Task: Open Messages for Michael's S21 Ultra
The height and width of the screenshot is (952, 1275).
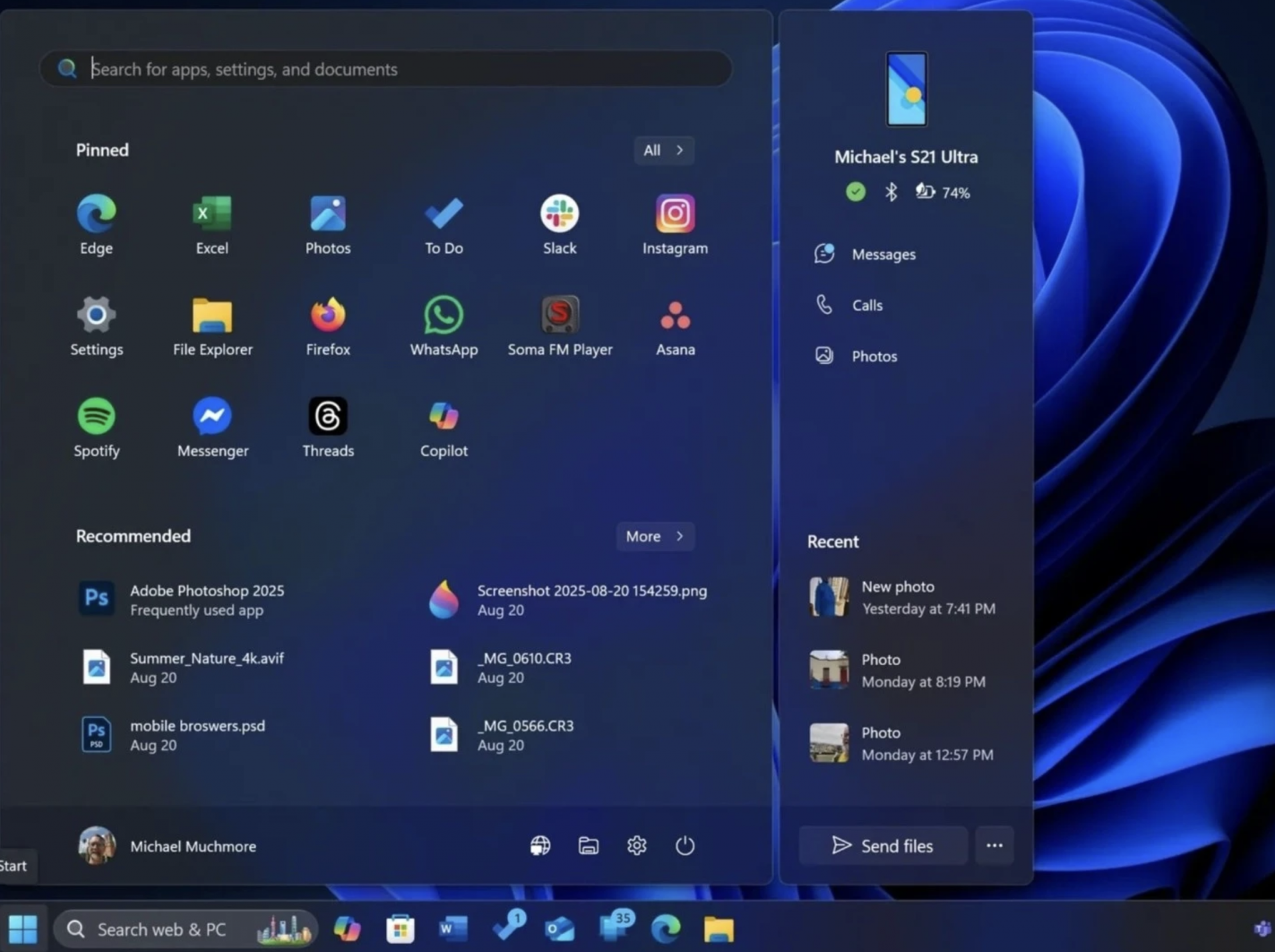Action: click(883, 254)
